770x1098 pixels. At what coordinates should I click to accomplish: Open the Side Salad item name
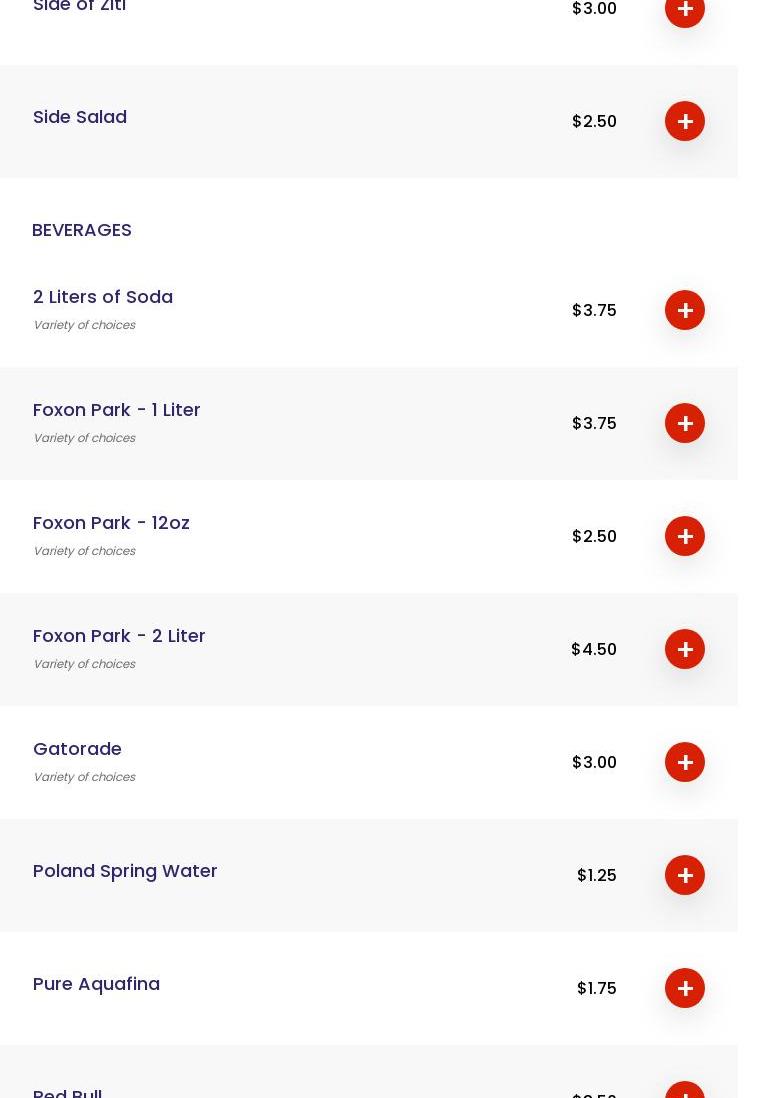point(80,117)
